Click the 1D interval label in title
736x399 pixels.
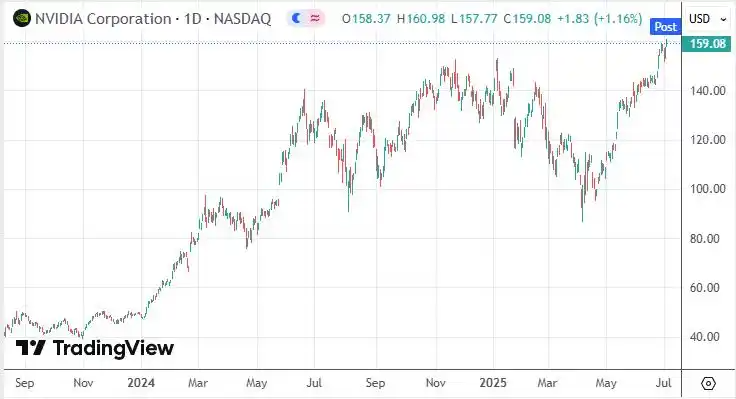192,19
